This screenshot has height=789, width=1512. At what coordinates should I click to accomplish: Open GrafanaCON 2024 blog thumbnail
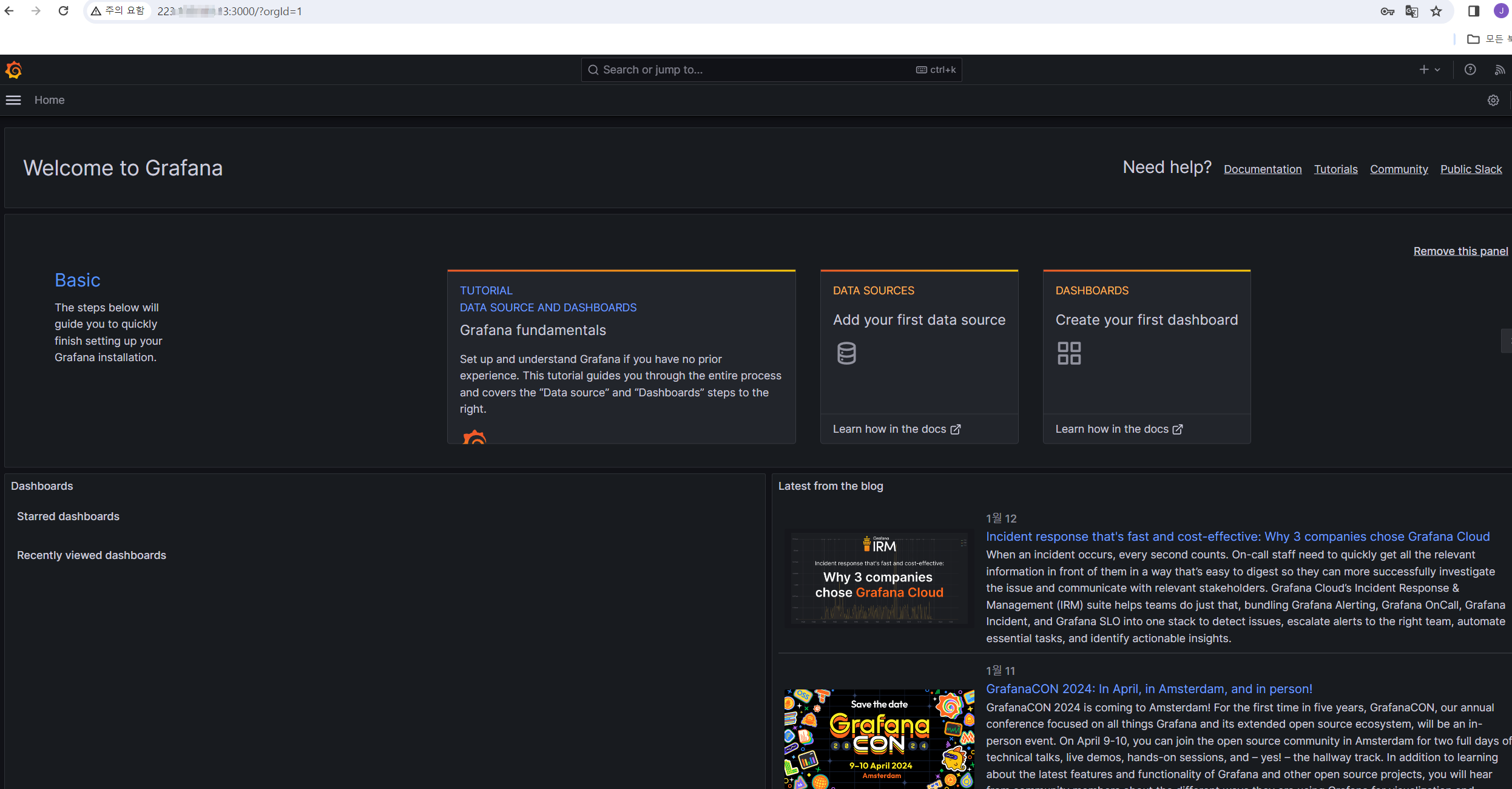879,738
